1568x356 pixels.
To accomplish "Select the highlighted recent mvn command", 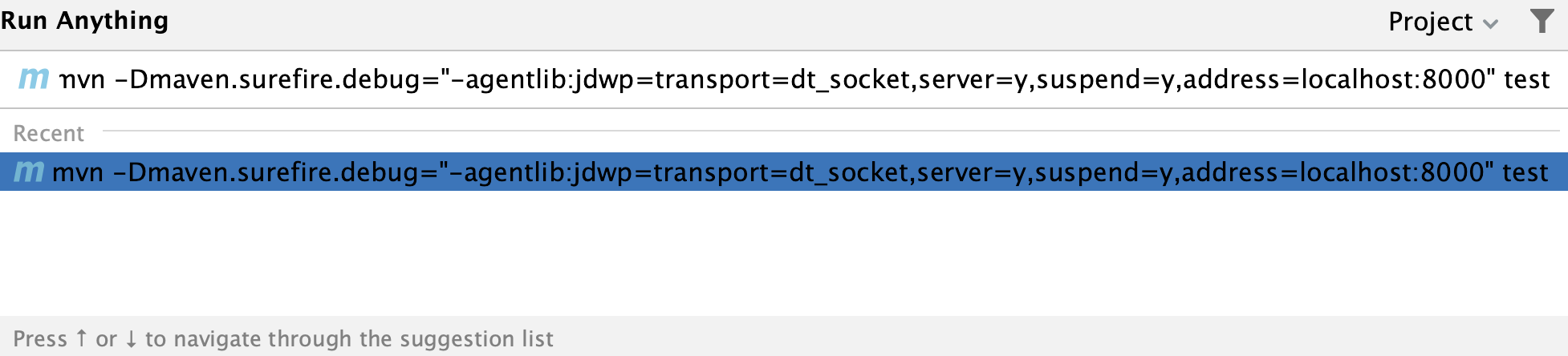I will [x=784, y=172].
